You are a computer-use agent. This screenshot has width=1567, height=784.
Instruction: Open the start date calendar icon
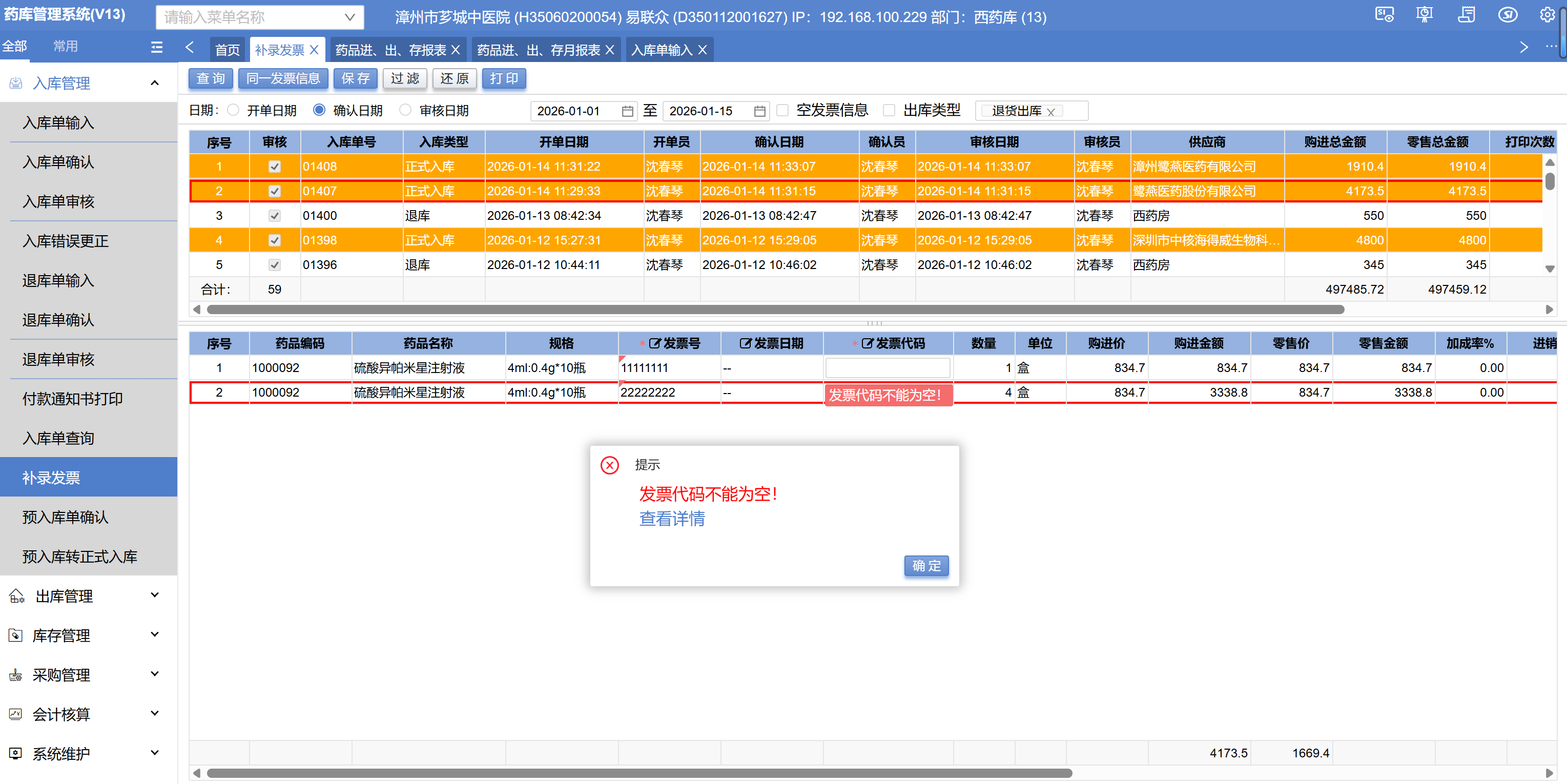627,111
